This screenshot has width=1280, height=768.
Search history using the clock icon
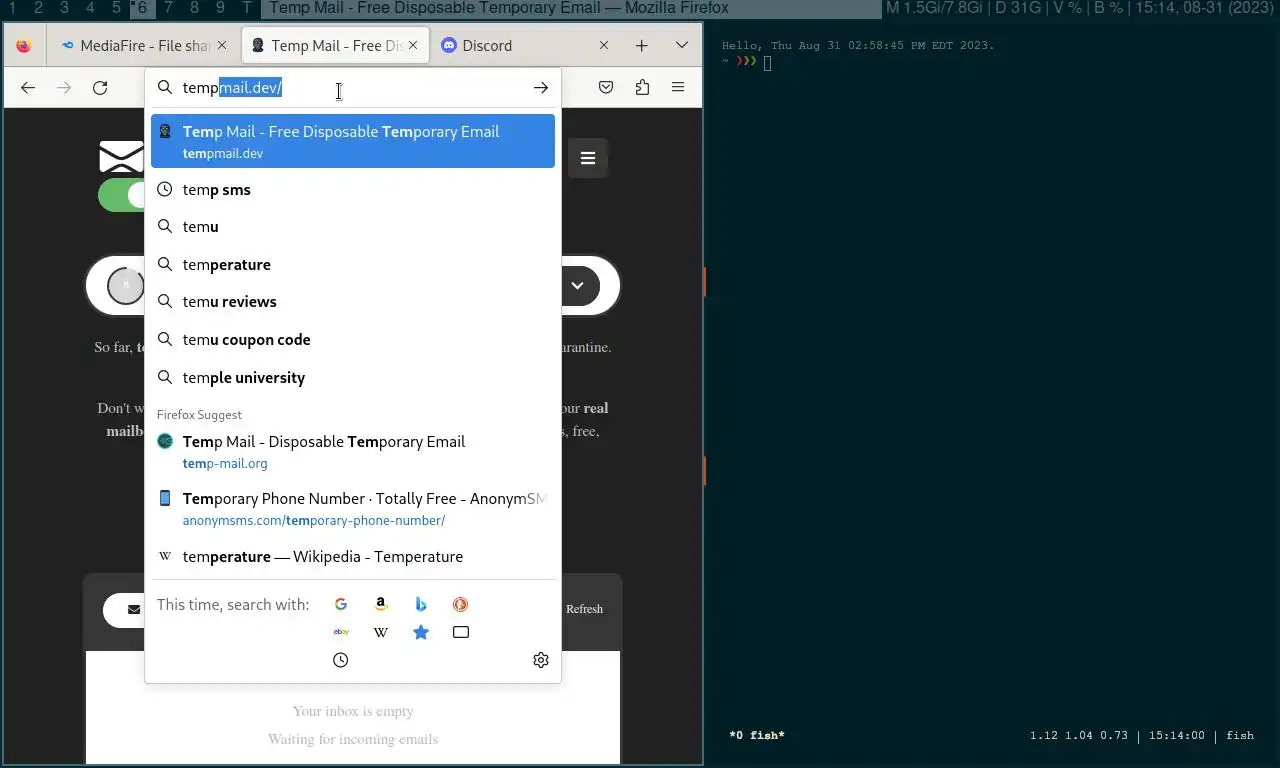click(341, 660)
